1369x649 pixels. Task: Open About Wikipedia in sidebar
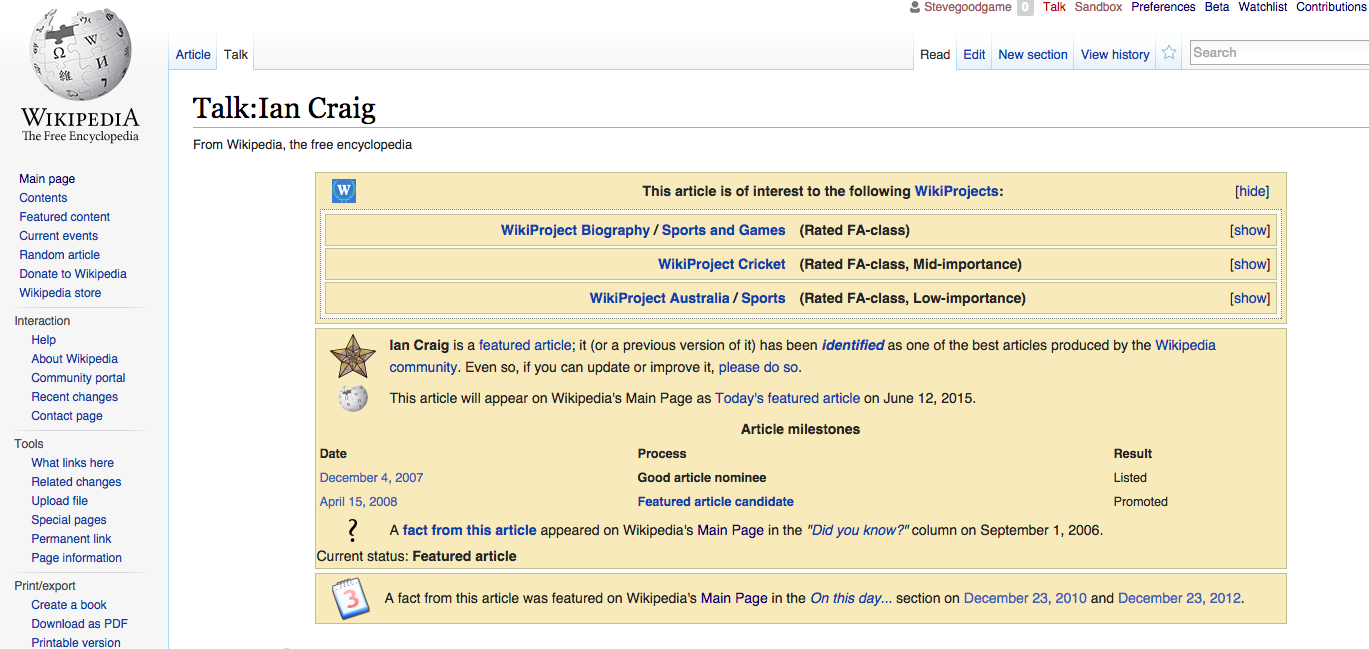(x=75, y=359)
